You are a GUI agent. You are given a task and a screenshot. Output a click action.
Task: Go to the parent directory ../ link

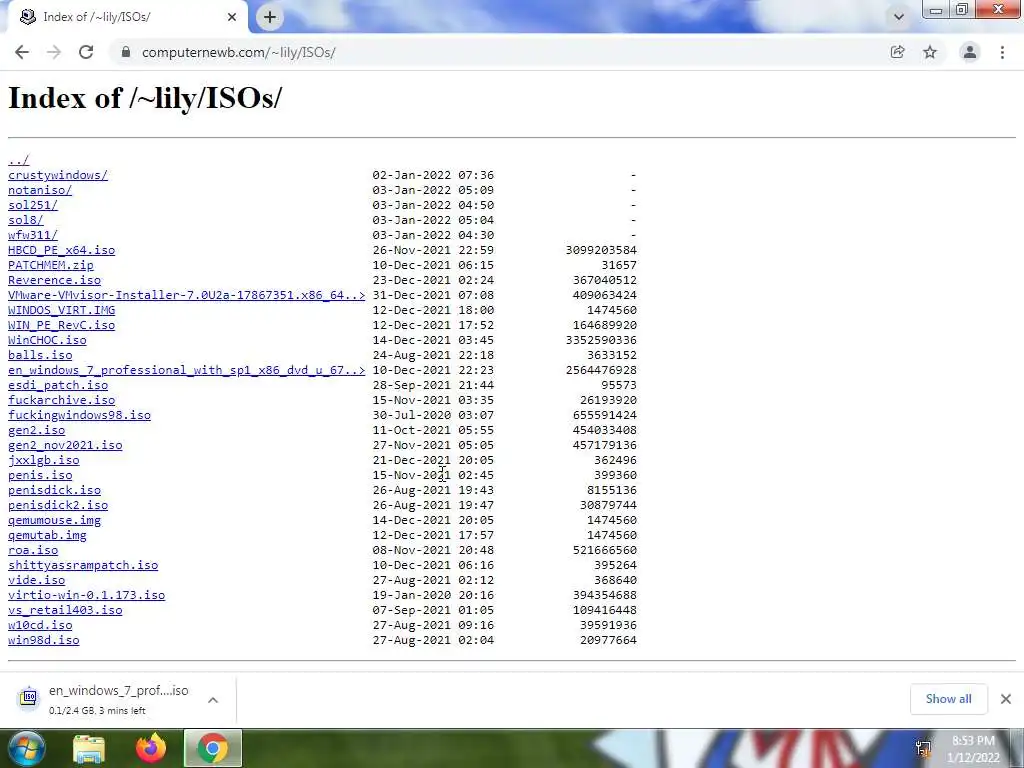point(18,160)
